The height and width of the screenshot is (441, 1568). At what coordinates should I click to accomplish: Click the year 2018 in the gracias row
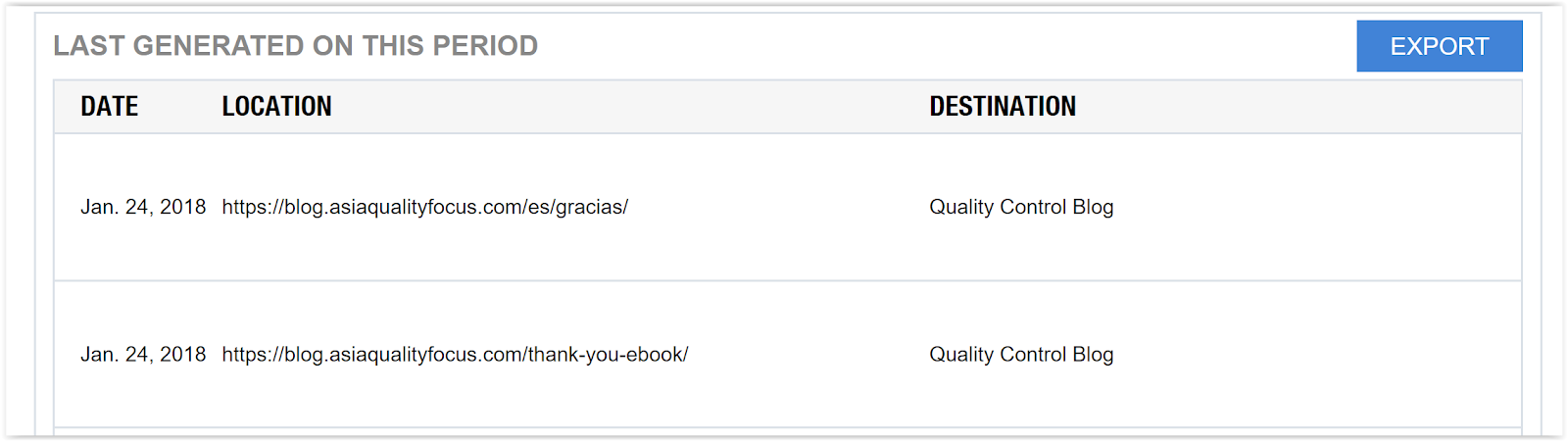tap(183, 207)
